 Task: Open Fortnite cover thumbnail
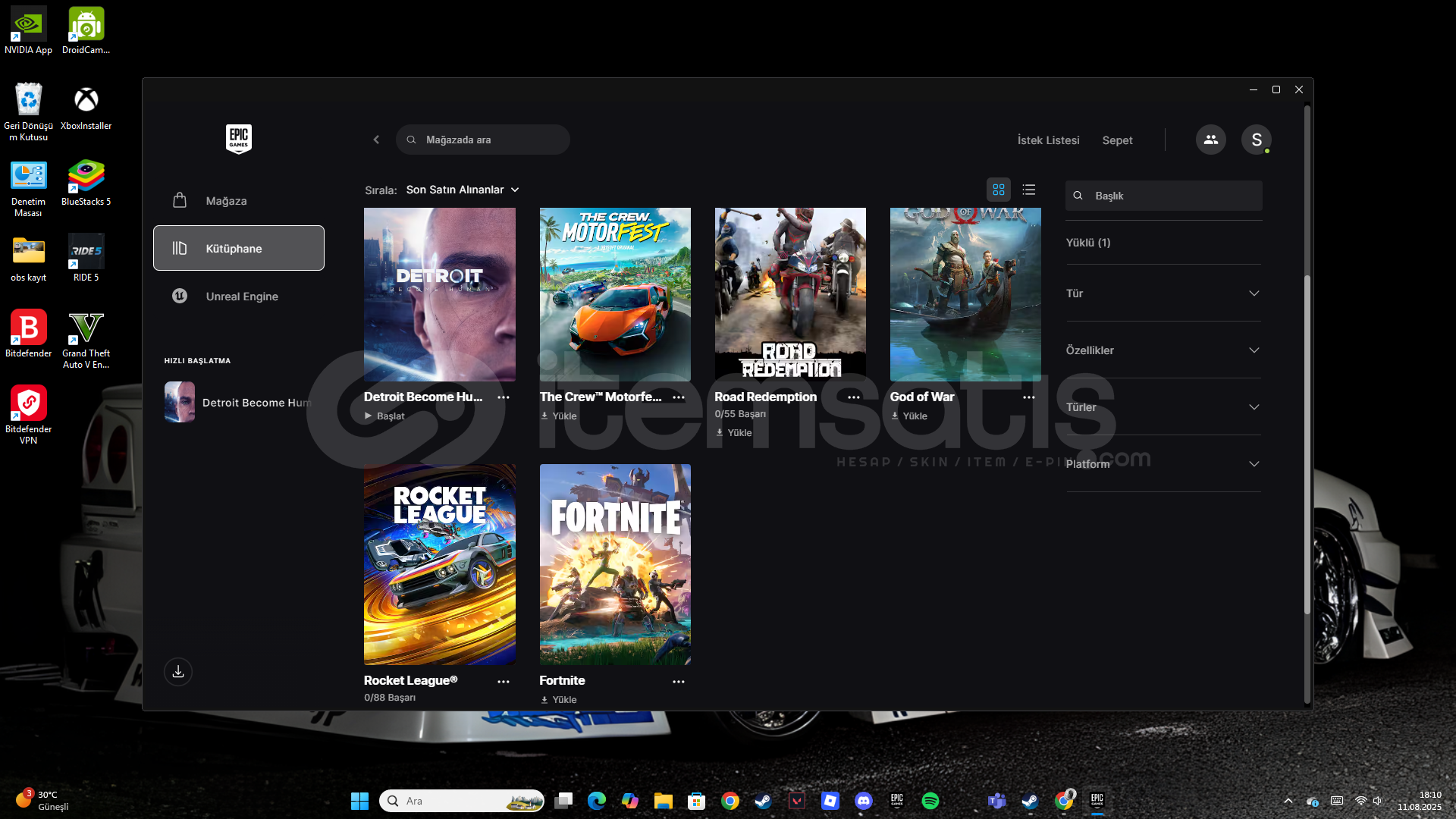click(x=615, y=564)
